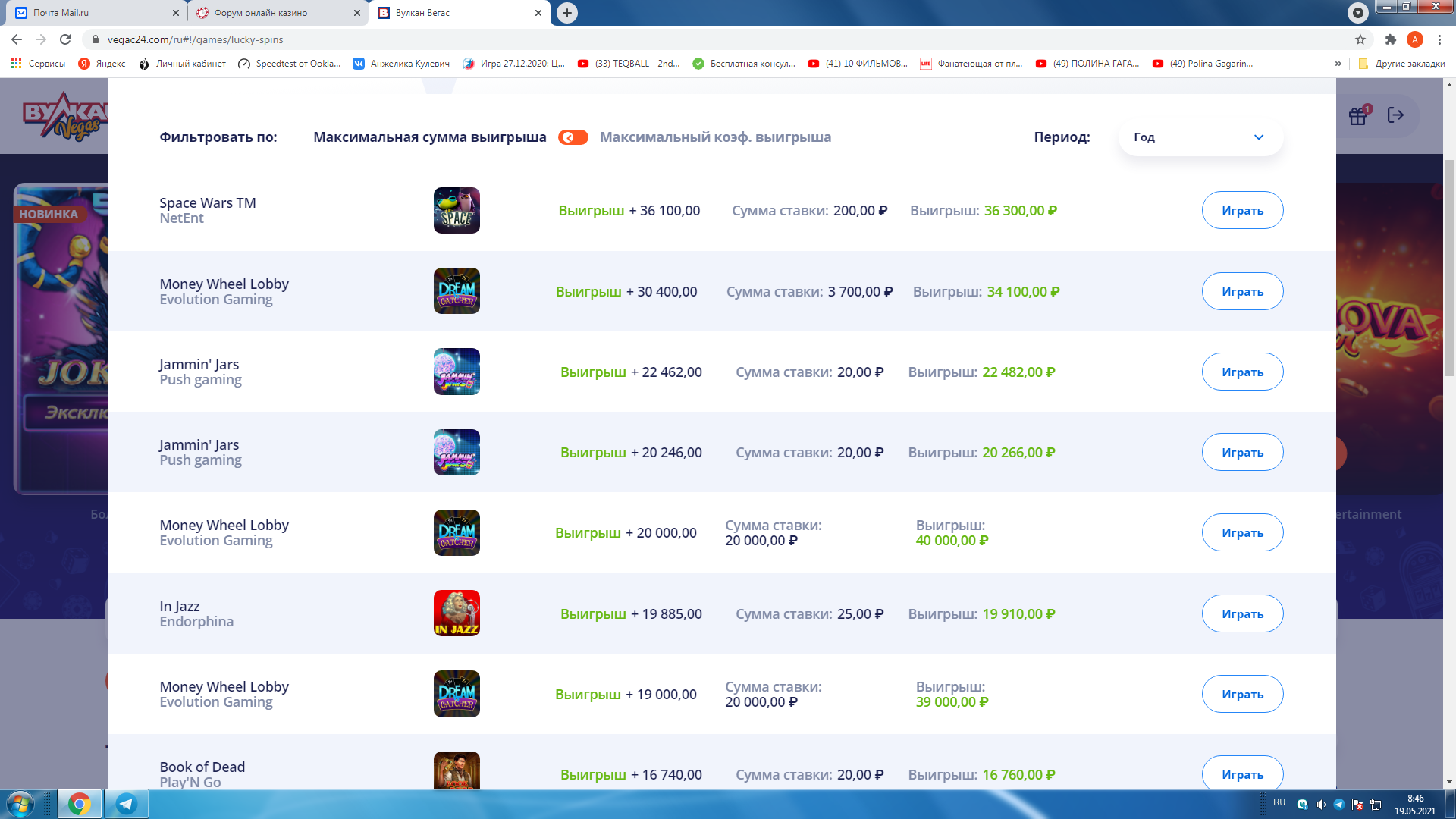Open Другие закладки bookmarks folder
The image size is (1456, 819).
coord(1401,64)
